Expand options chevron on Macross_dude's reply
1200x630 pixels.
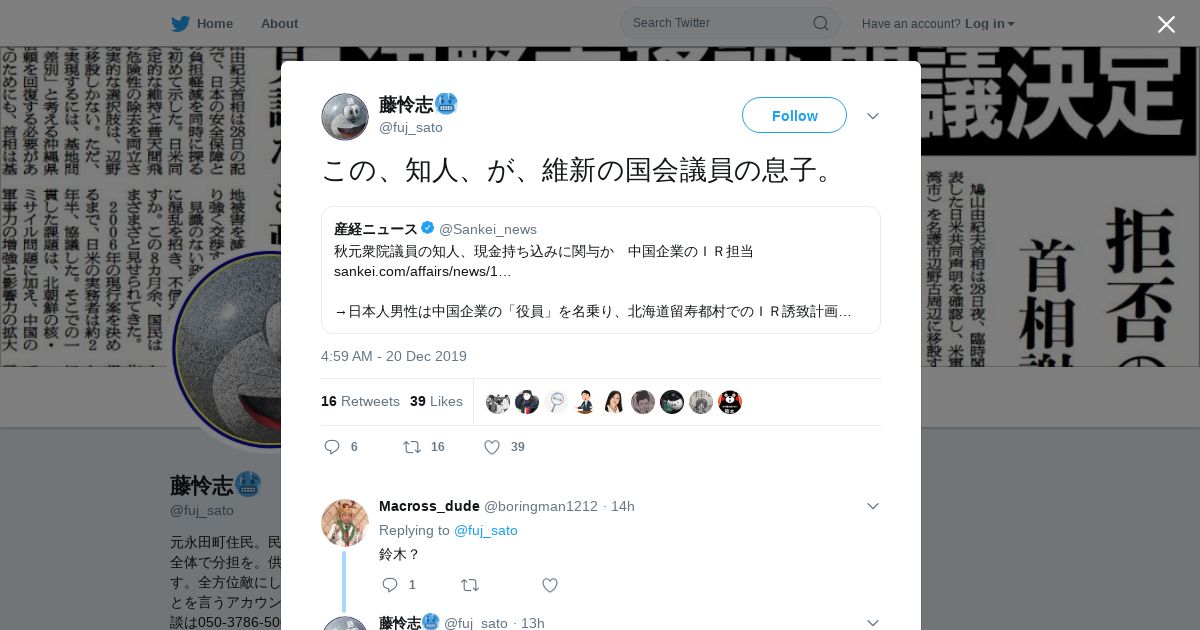tap(873, 506)
